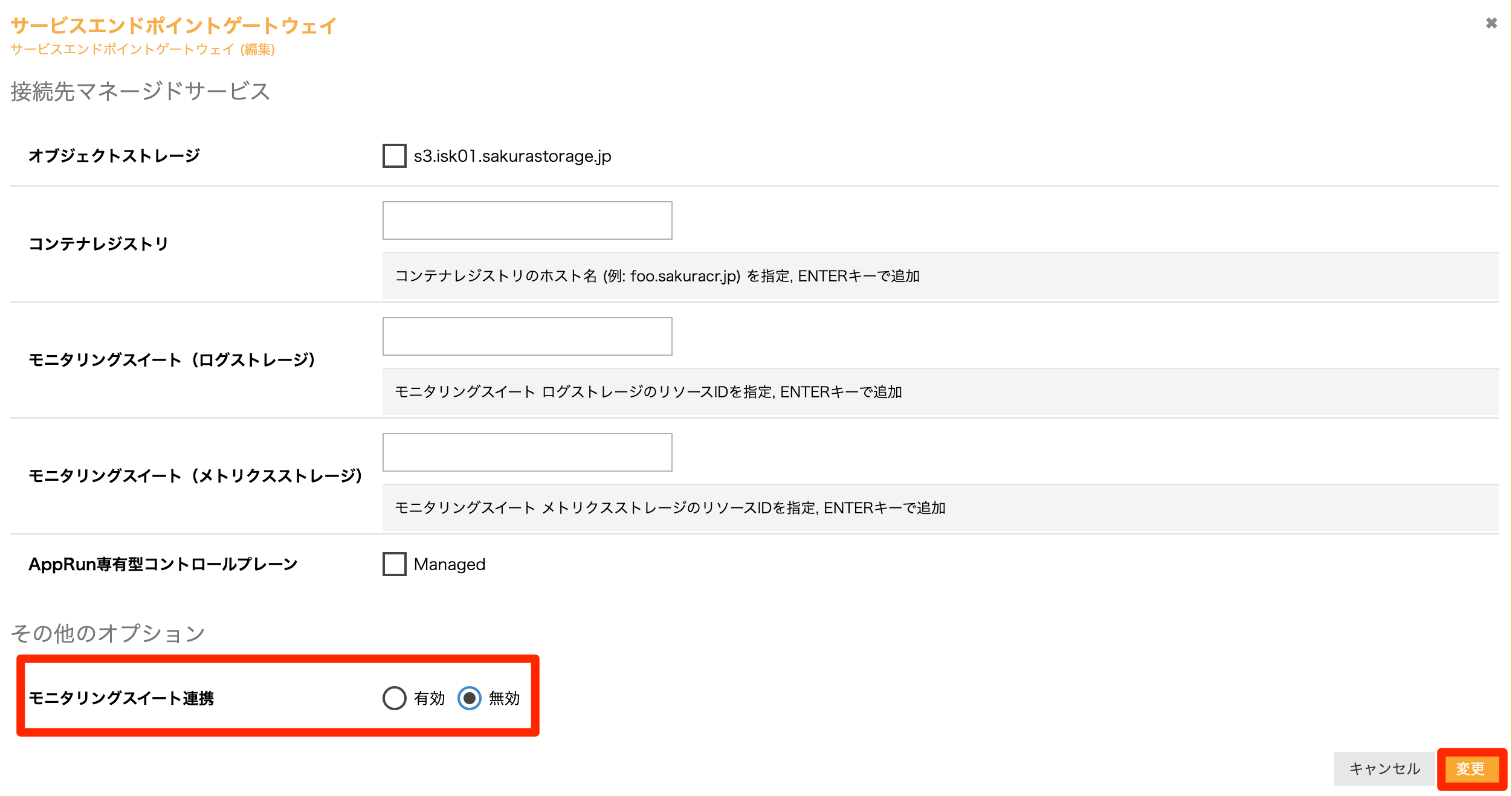
Task: Enable the AppRun Managed checkbox
Action: tap(394, 564)
